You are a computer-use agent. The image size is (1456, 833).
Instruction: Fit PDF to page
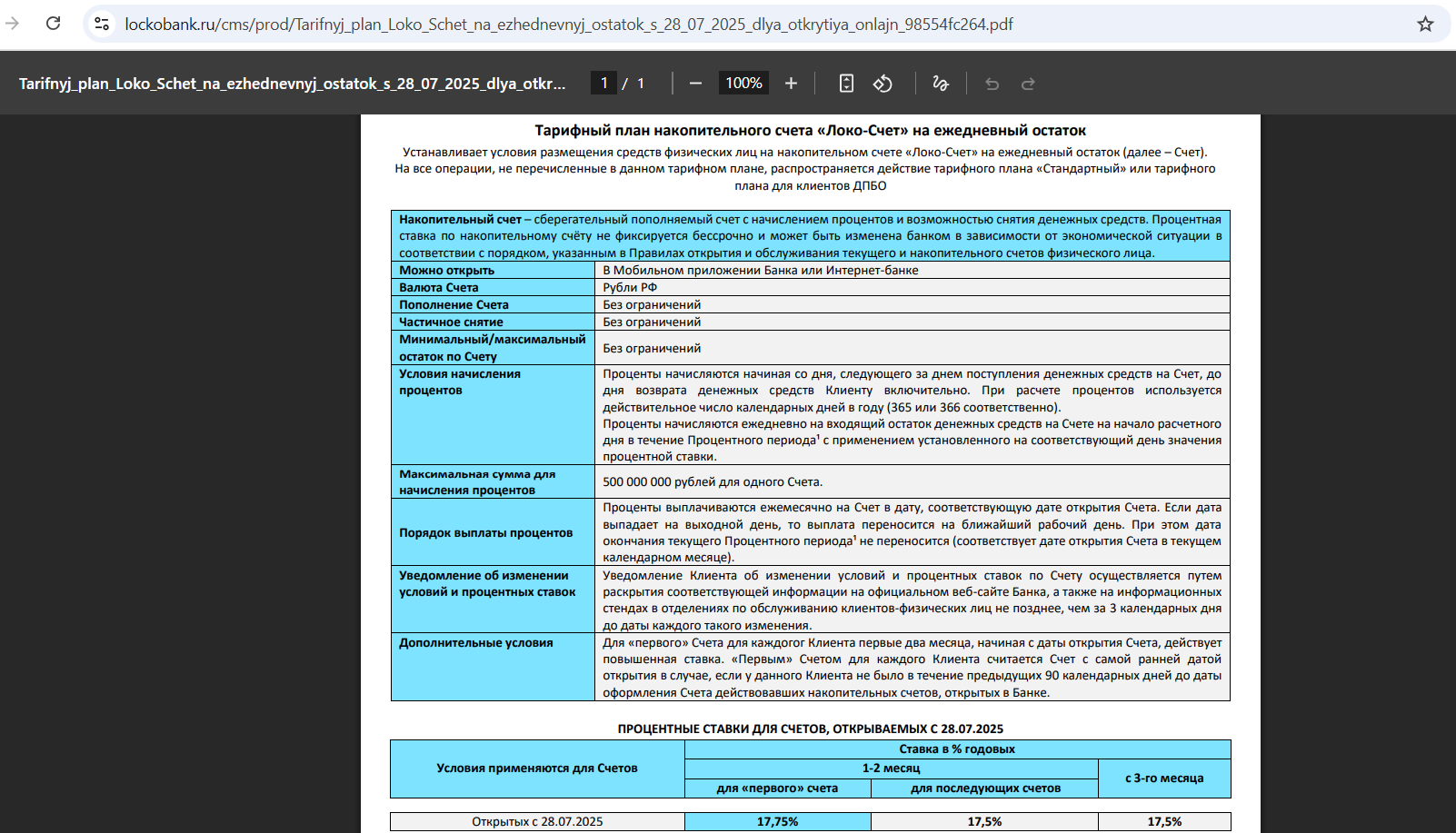point(846,84)
